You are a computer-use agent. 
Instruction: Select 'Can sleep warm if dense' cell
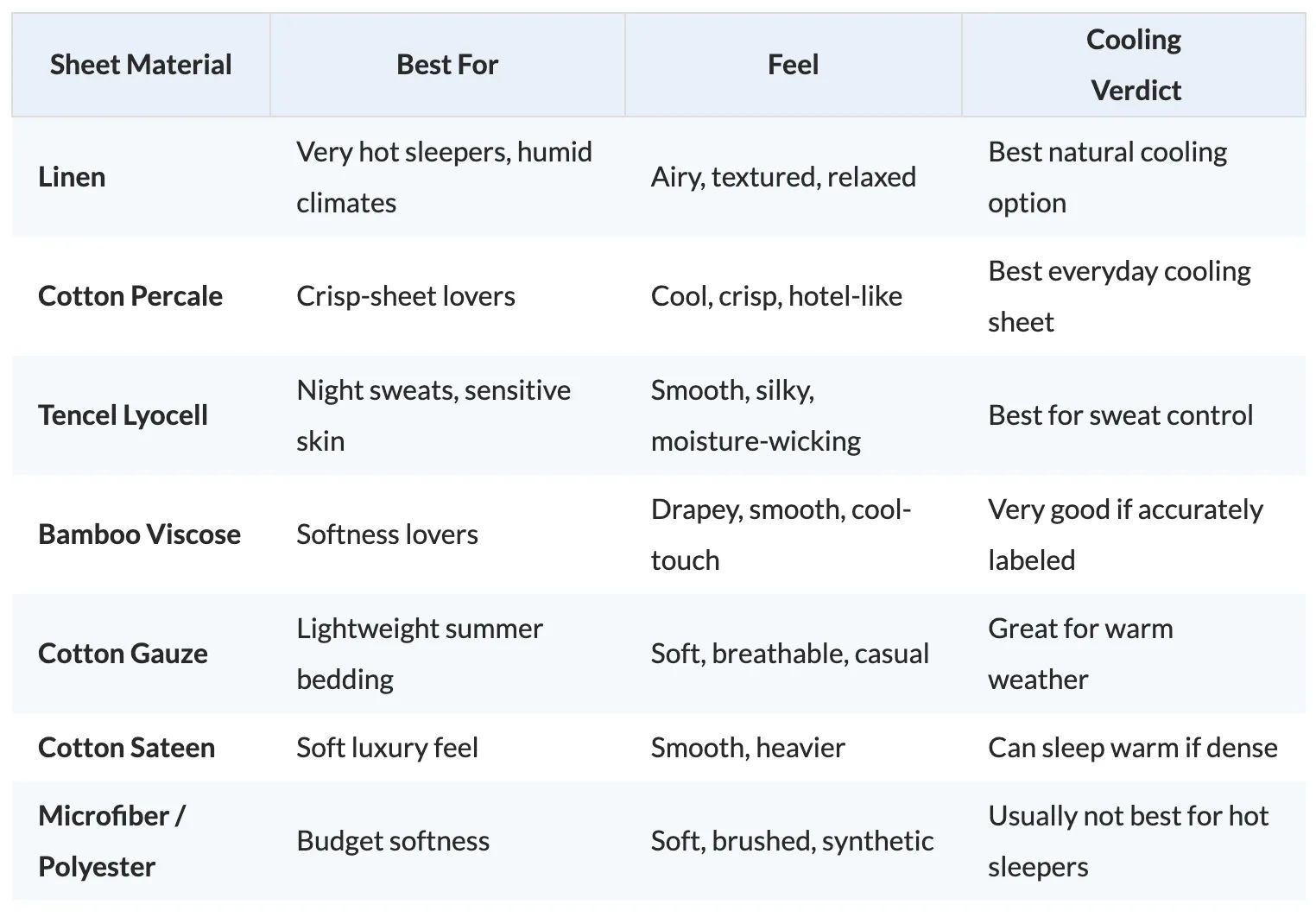[x=1133, y=748]
